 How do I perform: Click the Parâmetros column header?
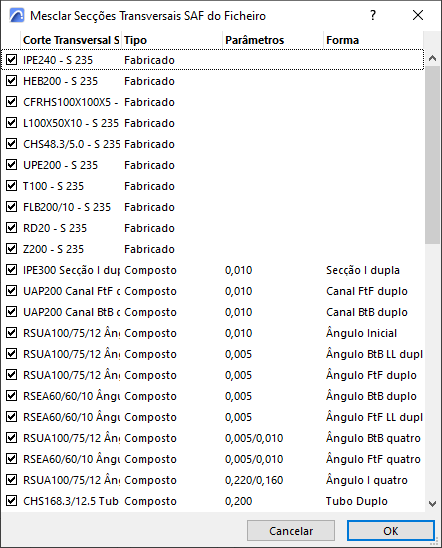click(x=273, y=40)
